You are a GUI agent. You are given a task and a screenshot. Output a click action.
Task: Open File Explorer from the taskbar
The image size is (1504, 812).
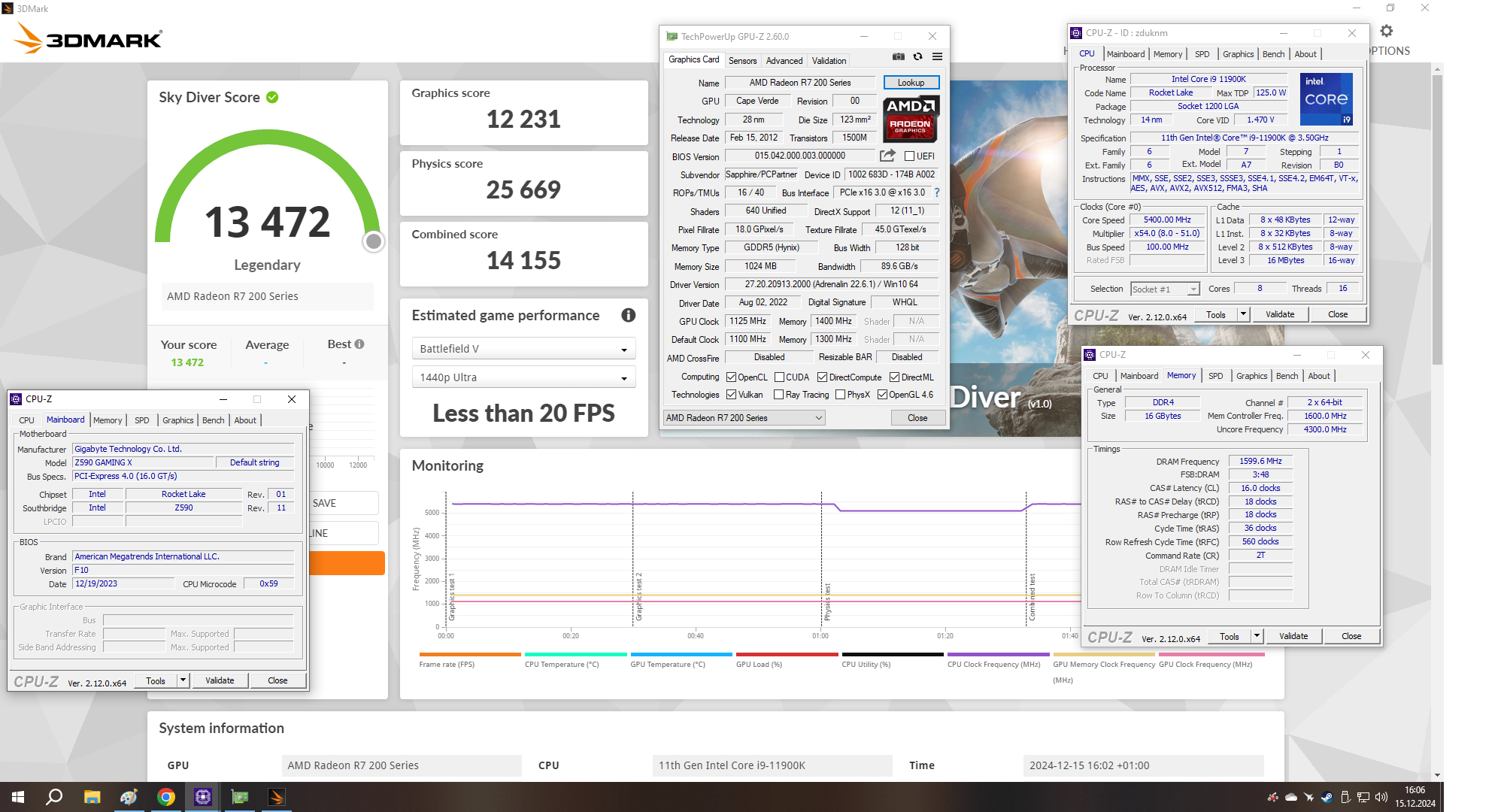(92, 797)
